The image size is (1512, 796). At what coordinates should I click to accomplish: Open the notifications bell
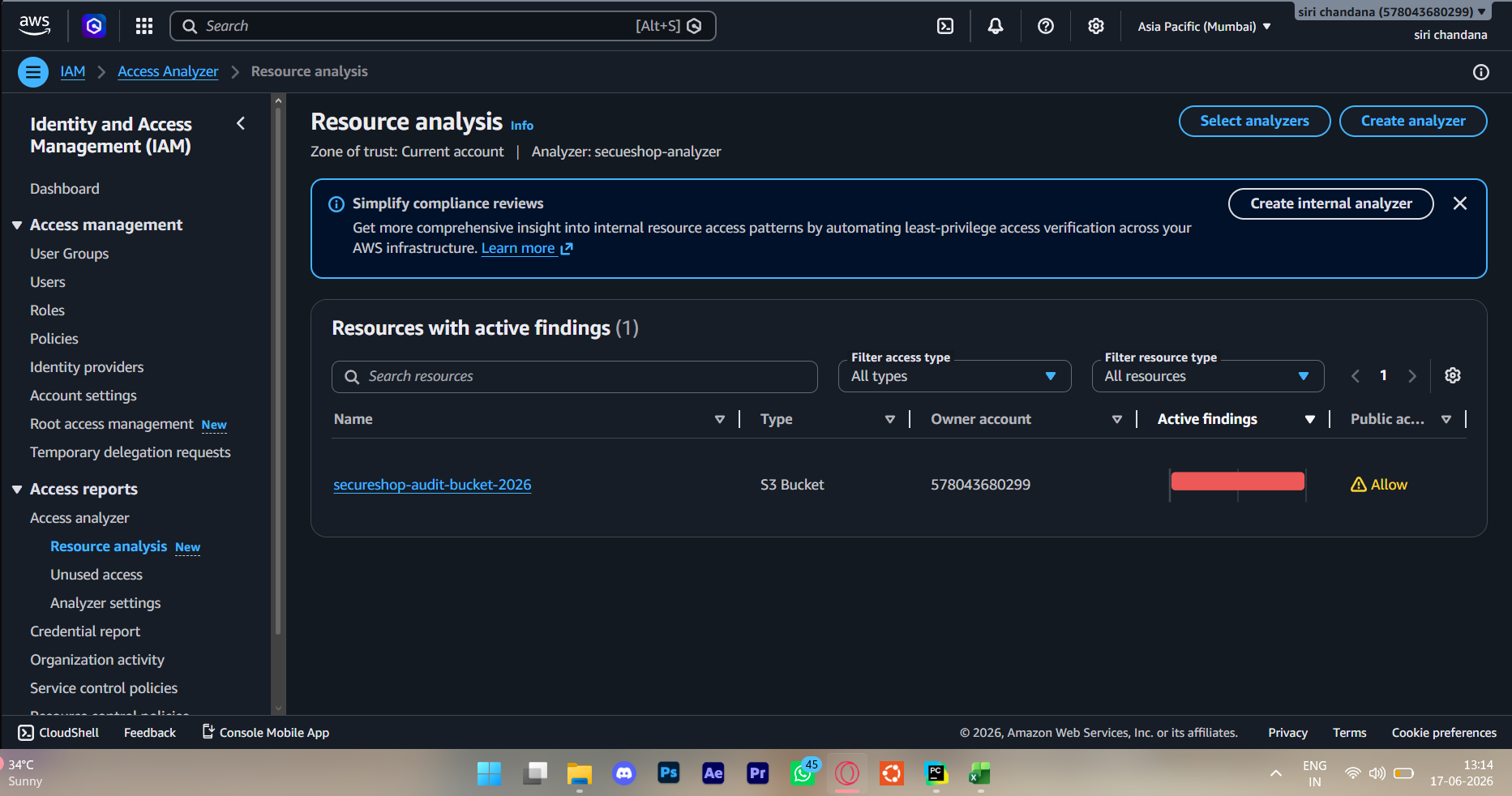(996, 26)
